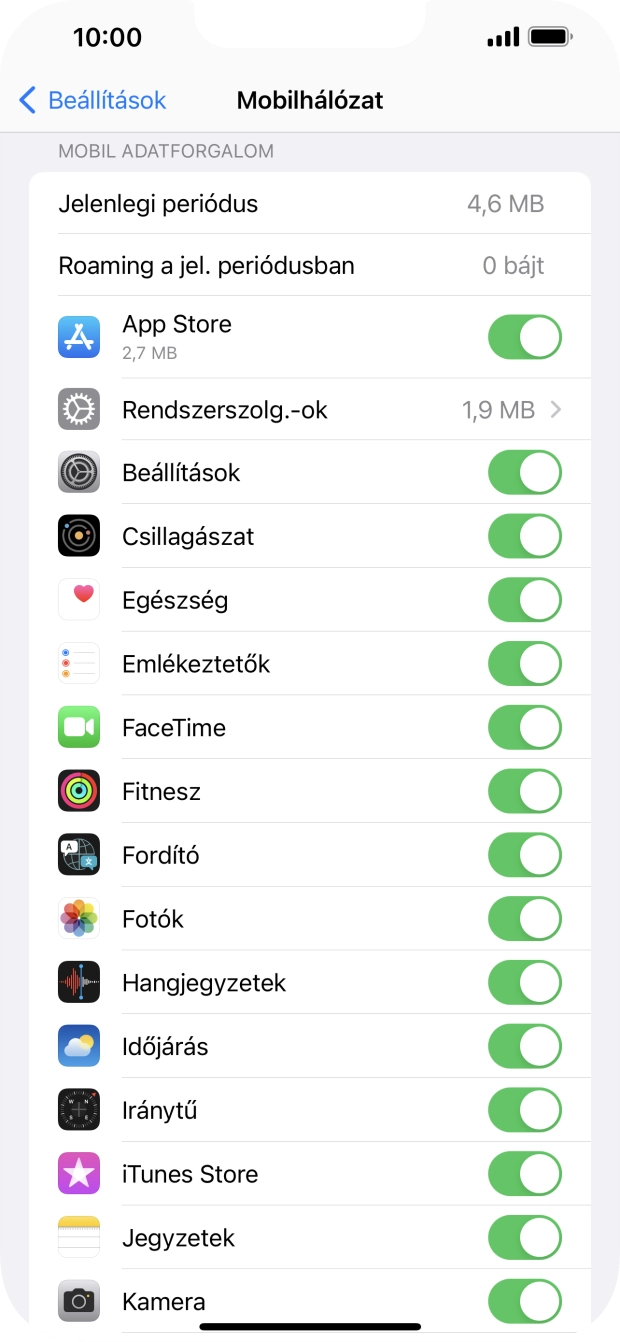Tap the Időjárás weather icon
The width and height of the screenshot is (620, 1342).
(x=79, y=1046)
